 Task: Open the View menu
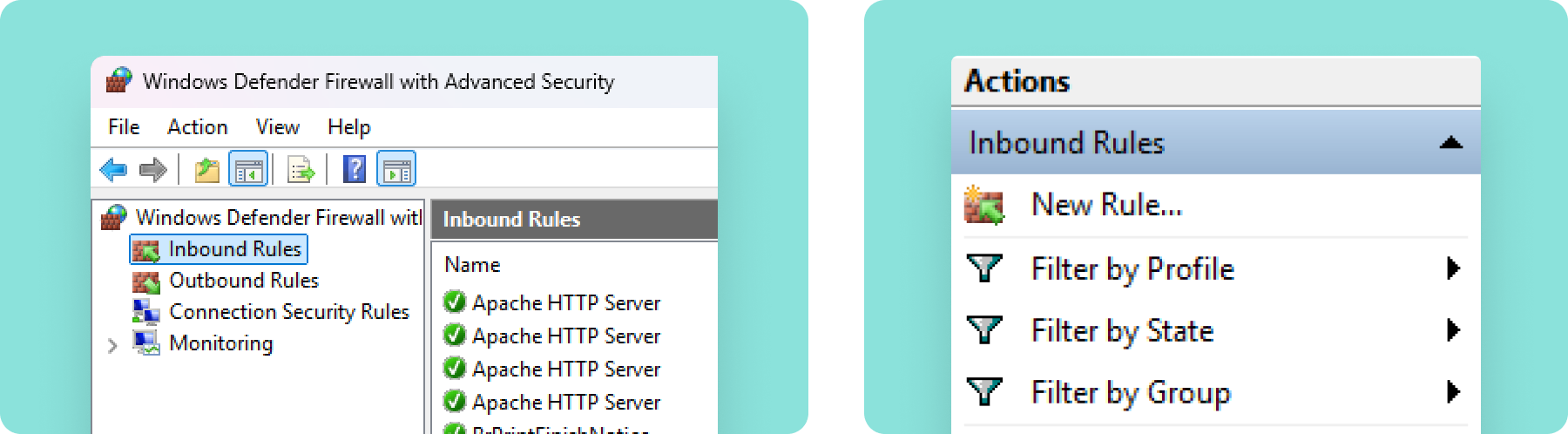pyautogui.click(x=278, y=127)
